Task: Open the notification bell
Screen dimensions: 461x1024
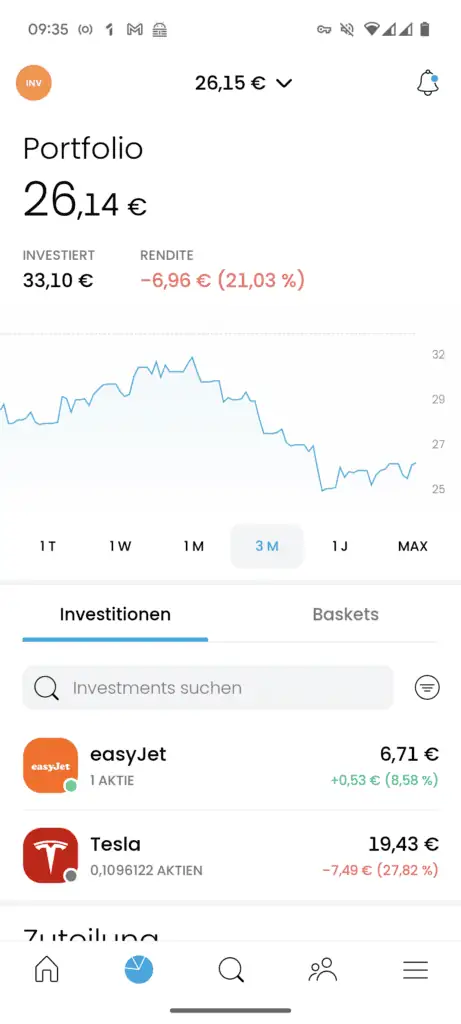Action: (x=428, y=84)
